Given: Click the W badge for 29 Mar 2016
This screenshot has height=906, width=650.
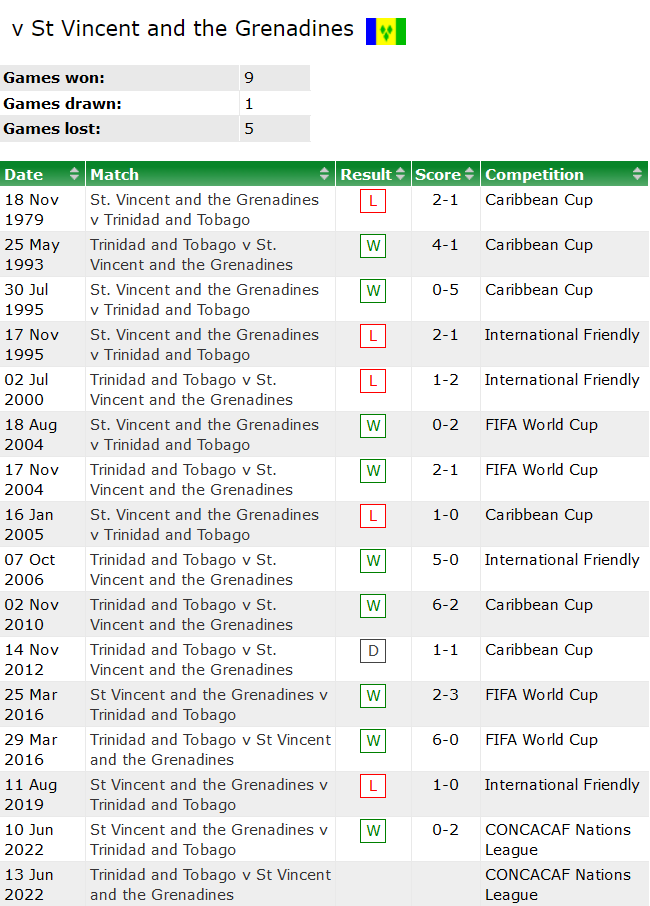Looking at the screenshot, I should coord(373,741).
